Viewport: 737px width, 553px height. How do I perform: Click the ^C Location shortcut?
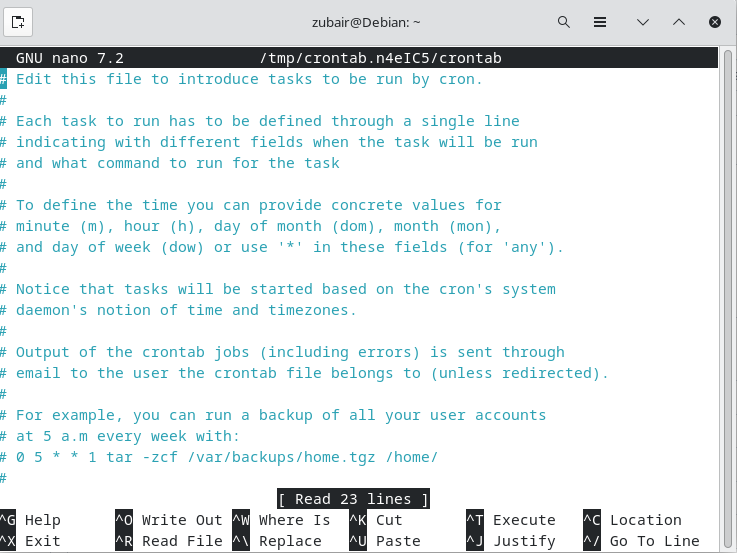point(632,520)
